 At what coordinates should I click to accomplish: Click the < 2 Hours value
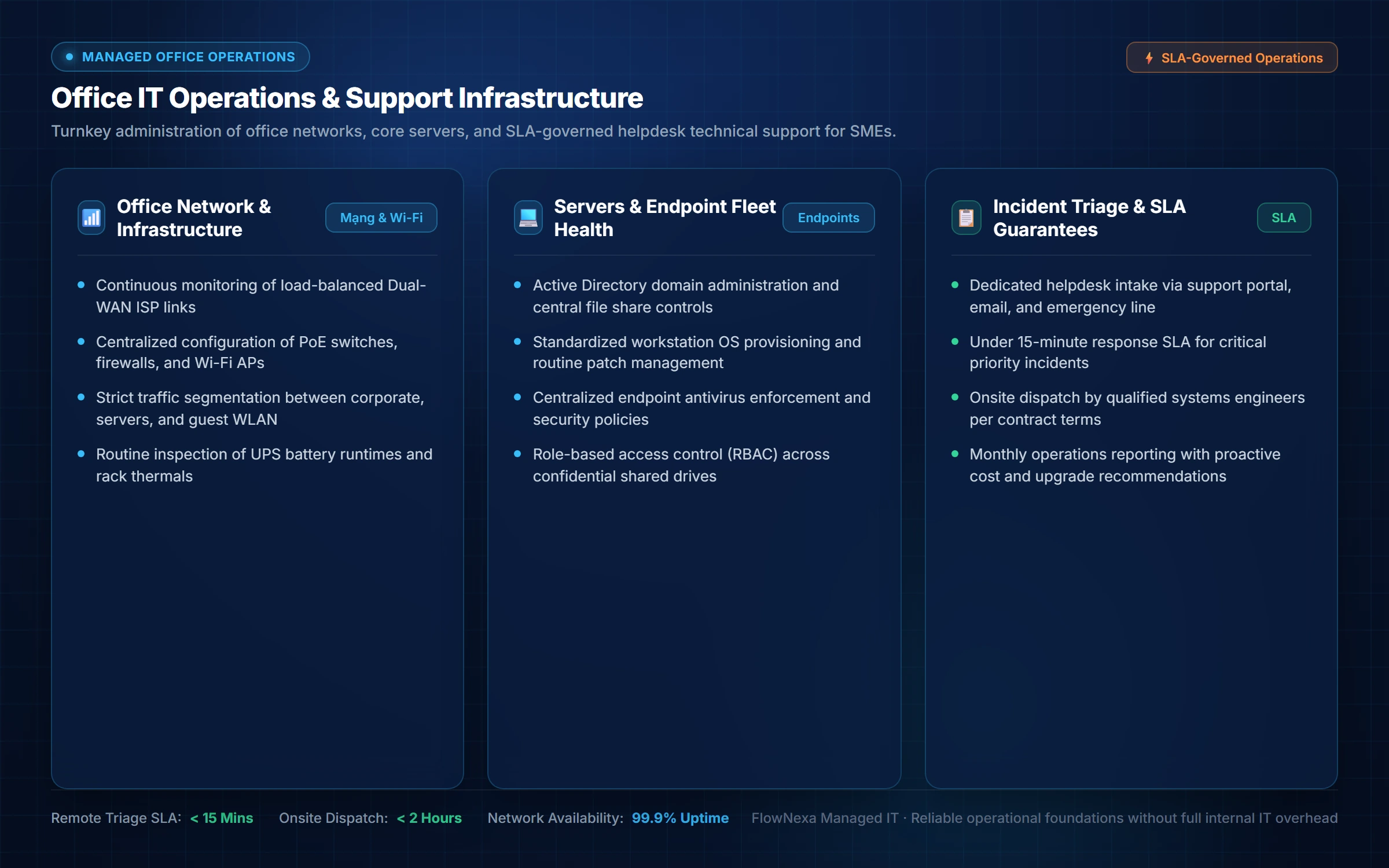429,818
